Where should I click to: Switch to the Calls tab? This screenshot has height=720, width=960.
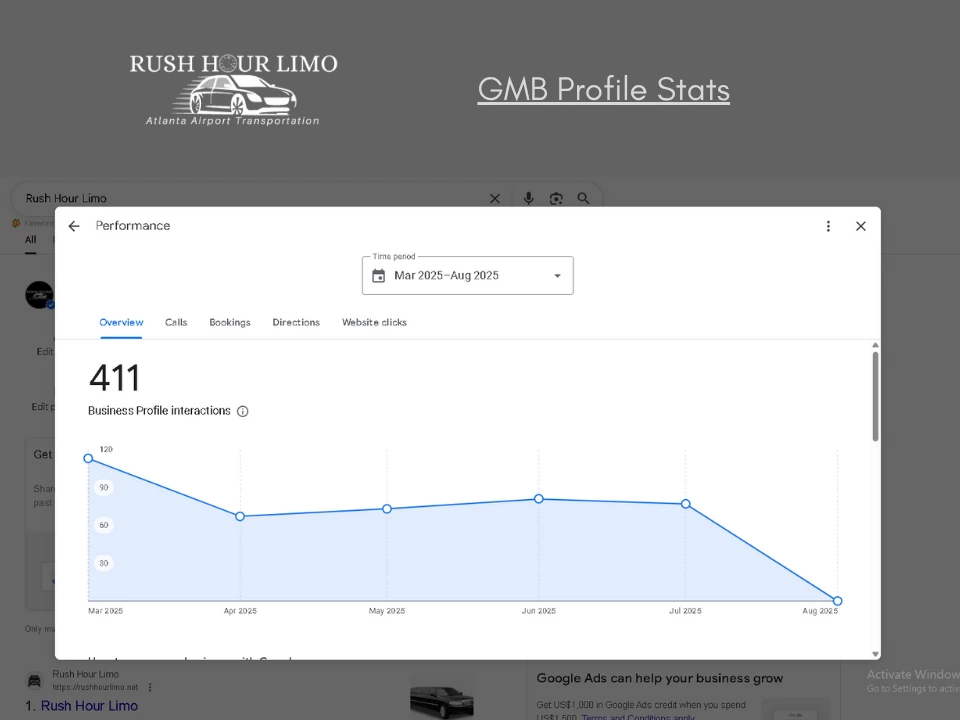[176, 322]
